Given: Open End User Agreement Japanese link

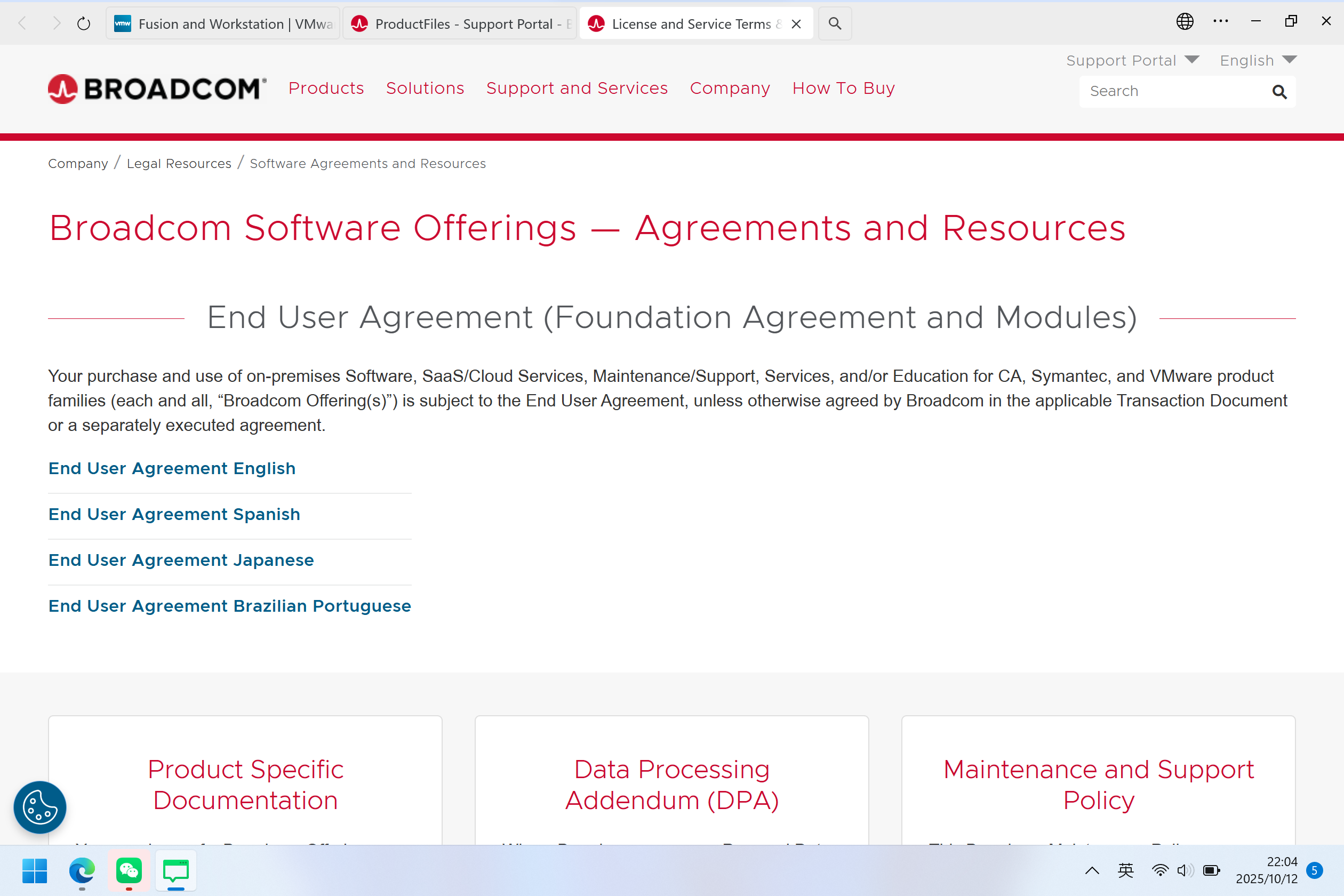Looking at the screenshot, I should pyautogui.click(x=181, y=559).
